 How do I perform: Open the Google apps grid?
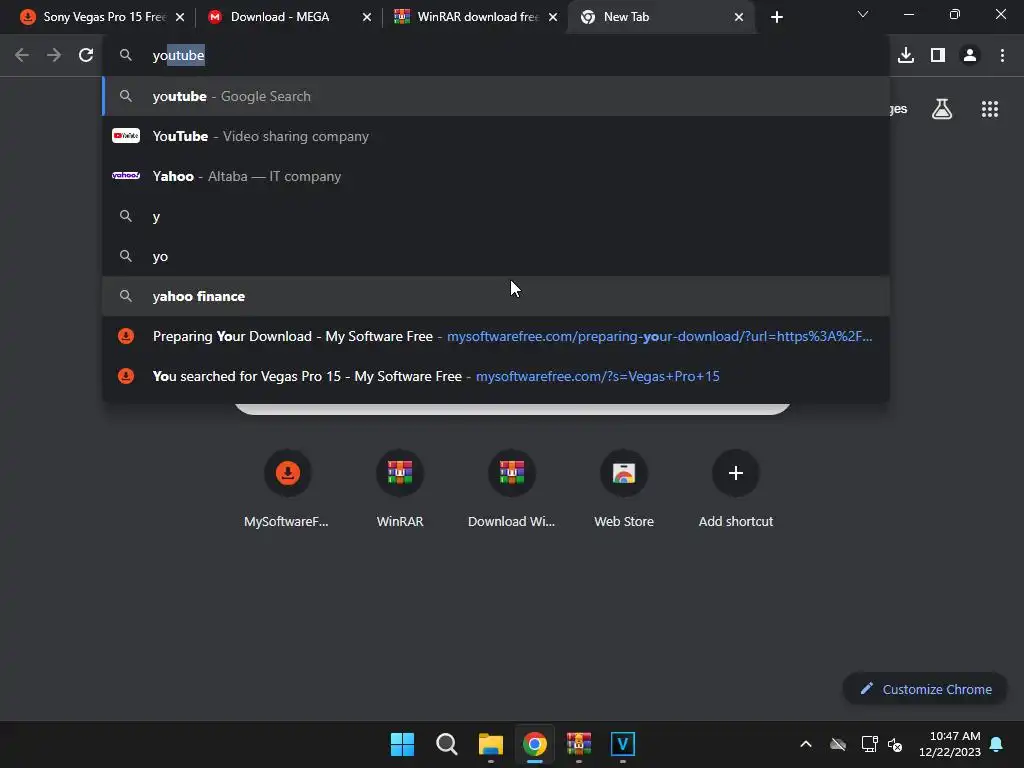click(x=990, y=109)
